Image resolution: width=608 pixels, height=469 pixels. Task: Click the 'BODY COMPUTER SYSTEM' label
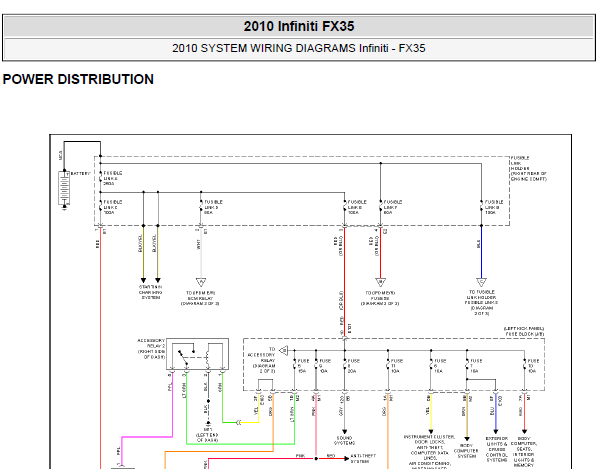click(466, 451)
